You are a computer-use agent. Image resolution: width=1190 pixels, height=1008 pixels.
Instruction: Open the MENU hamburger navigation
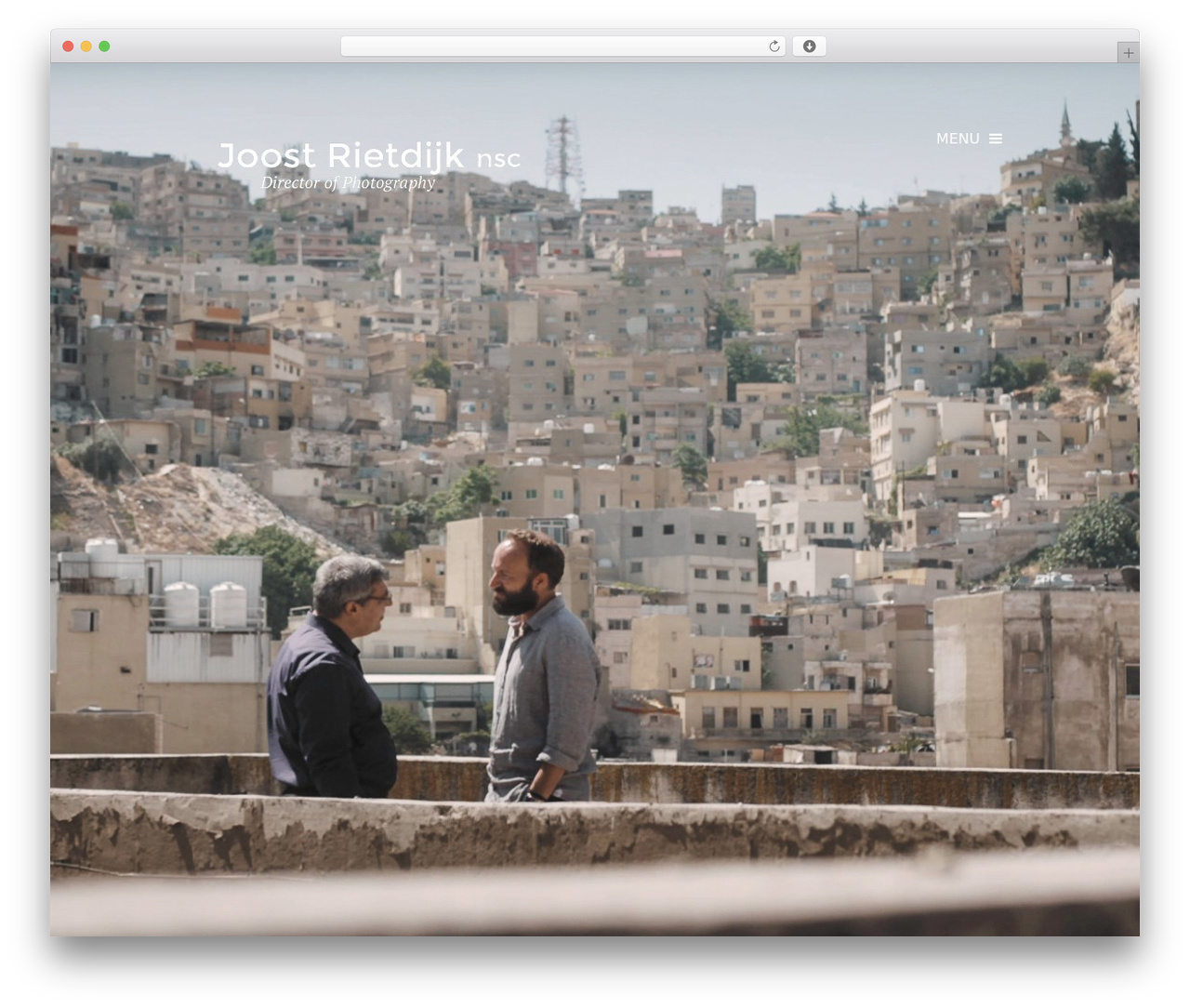coord(969,139)
